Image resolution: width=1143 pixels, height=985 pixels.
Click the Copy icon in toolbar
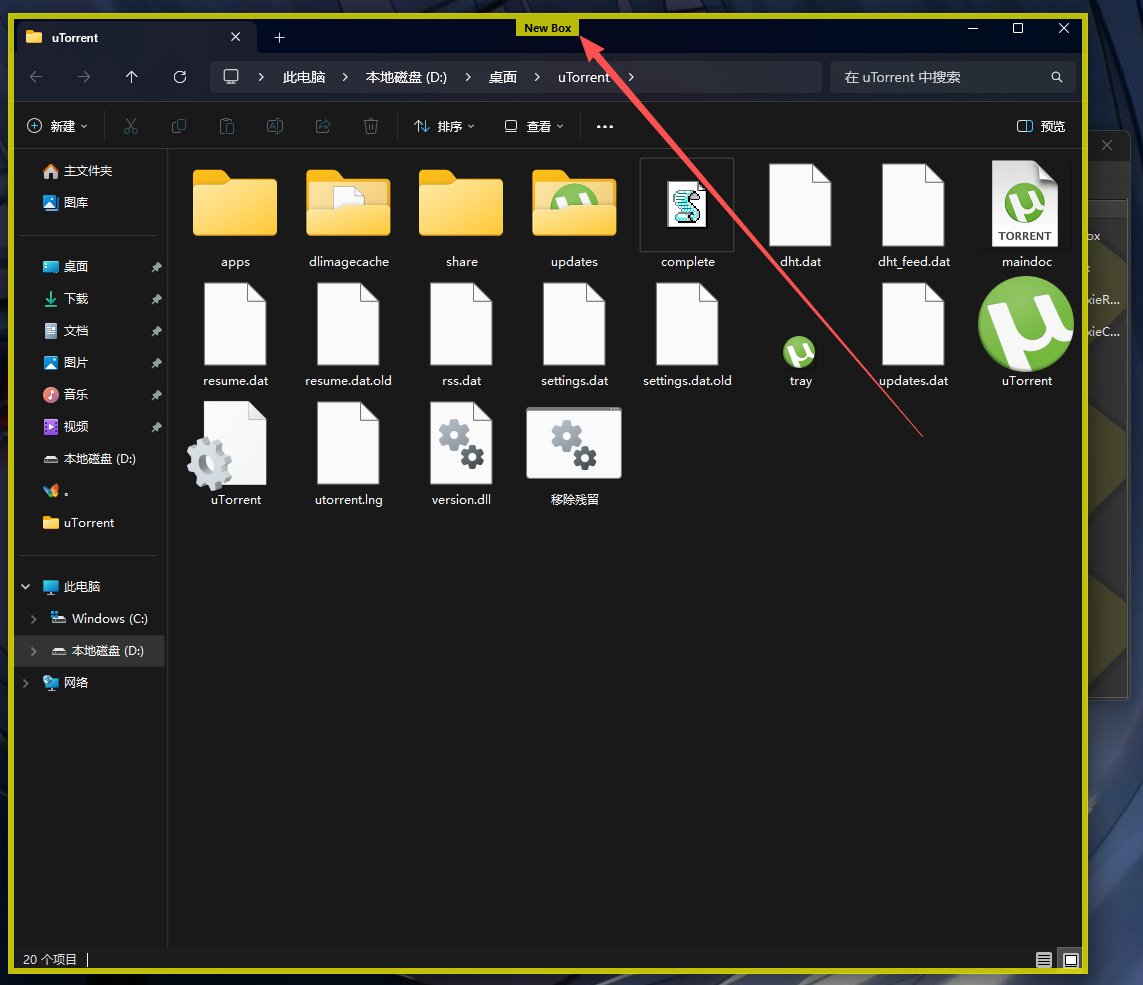[x=179, y=126]
